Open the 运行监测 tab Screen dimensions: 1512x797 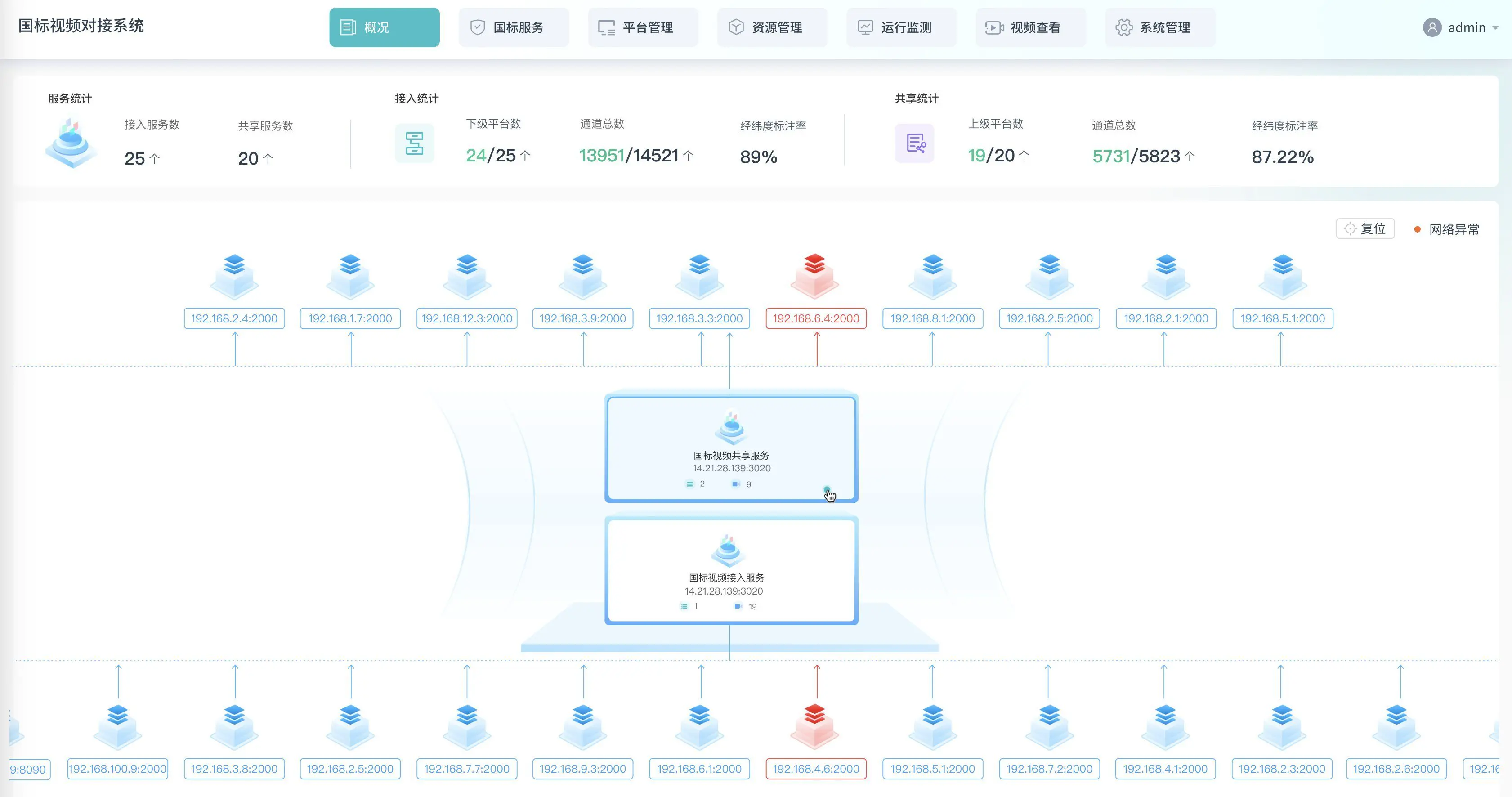point(901,27)
